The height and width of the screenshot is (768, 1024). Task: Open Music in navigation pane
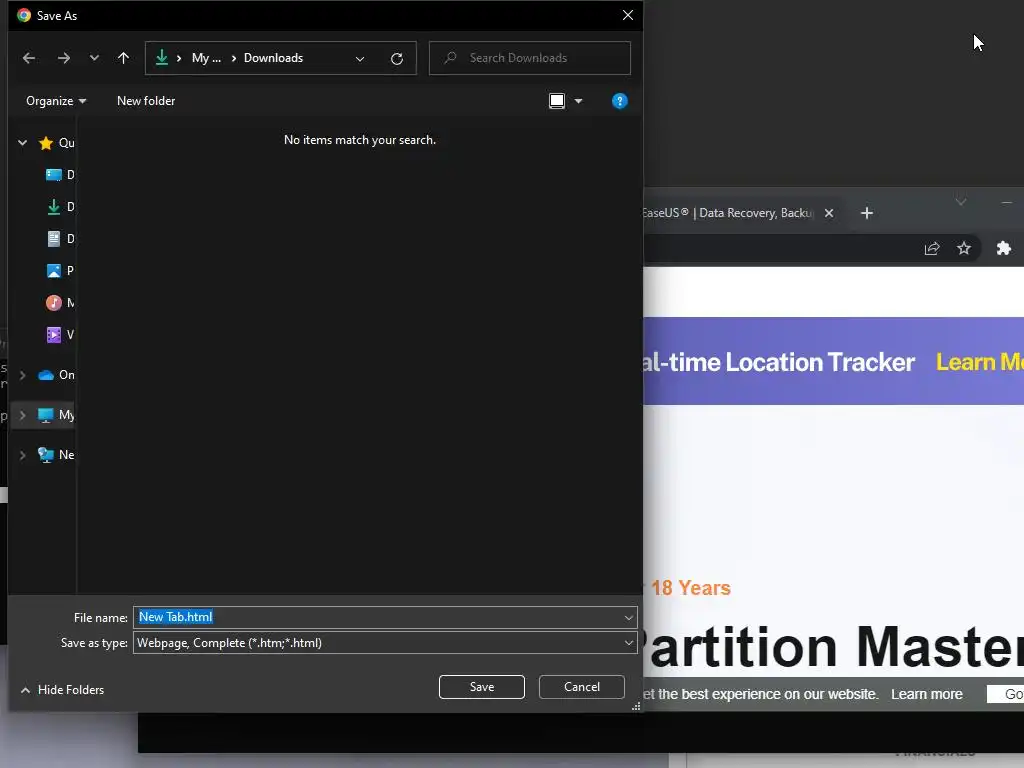[60, 303]
